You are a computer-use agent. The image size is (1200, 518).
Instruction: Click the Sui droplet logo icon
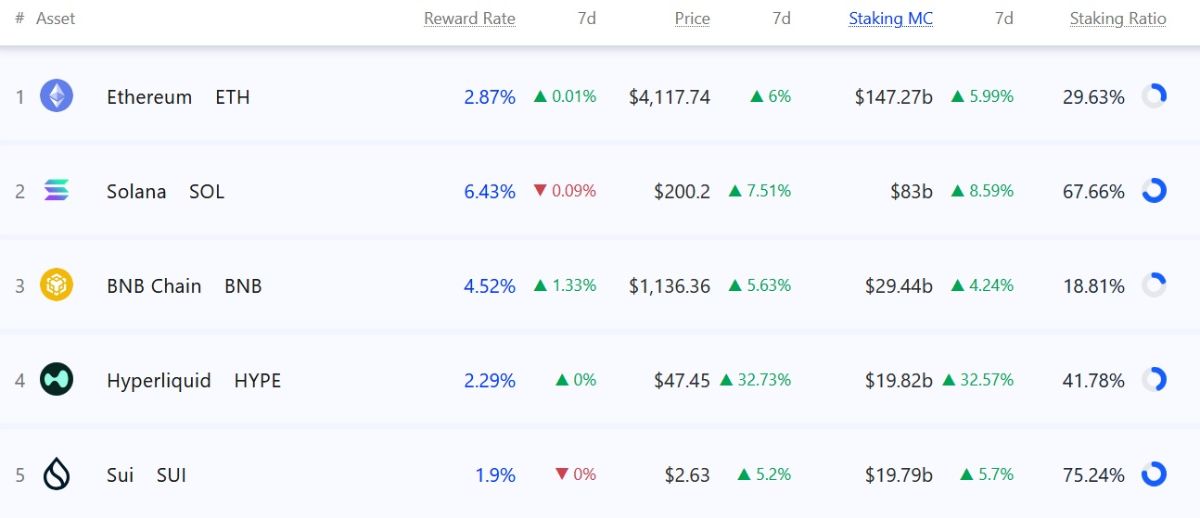click(x=56, y=474)
